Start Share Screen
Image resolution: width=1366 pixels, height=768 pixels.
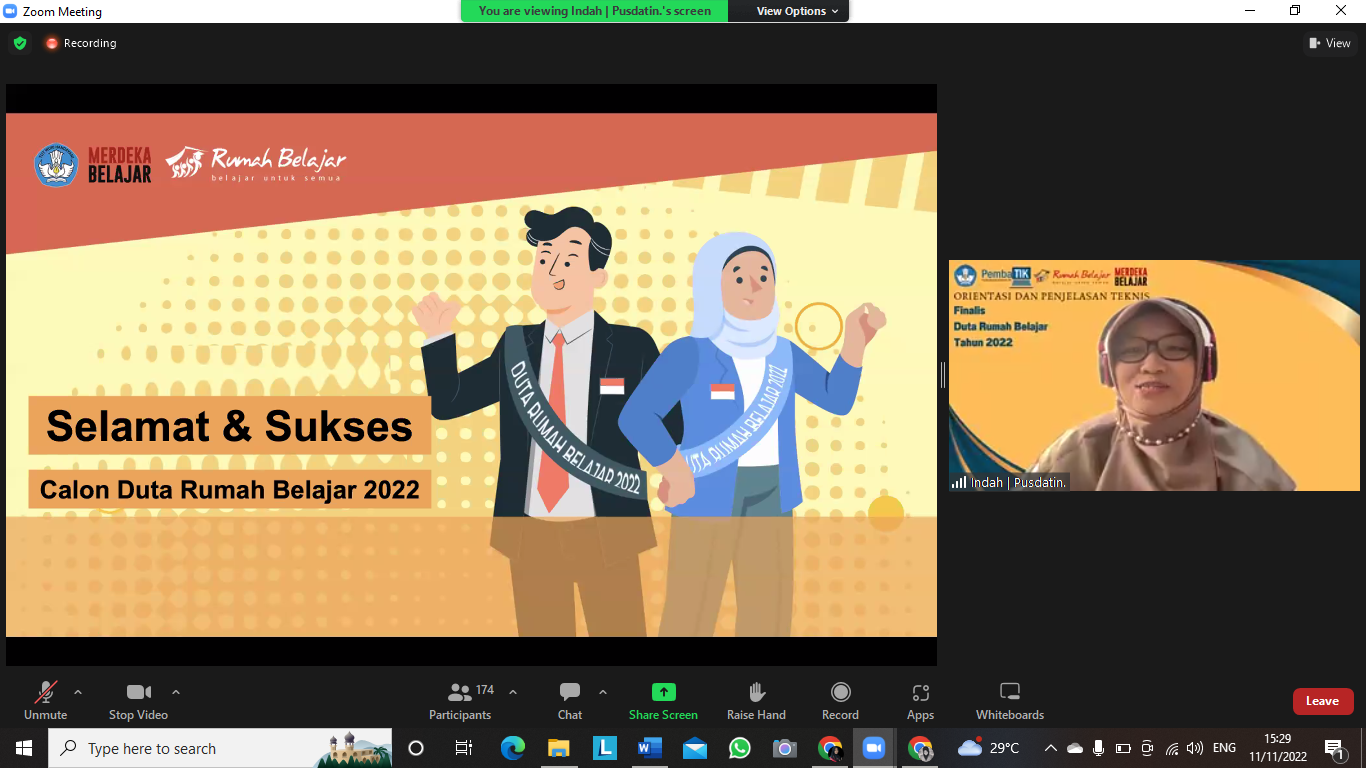coord(663,701)
